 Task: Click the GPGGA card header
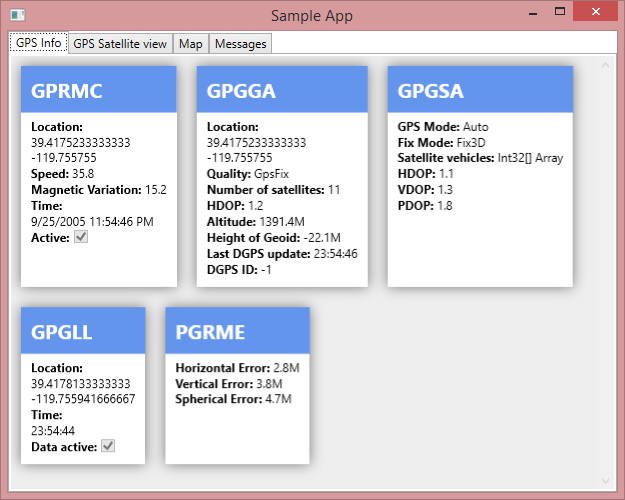coord(282,89)
